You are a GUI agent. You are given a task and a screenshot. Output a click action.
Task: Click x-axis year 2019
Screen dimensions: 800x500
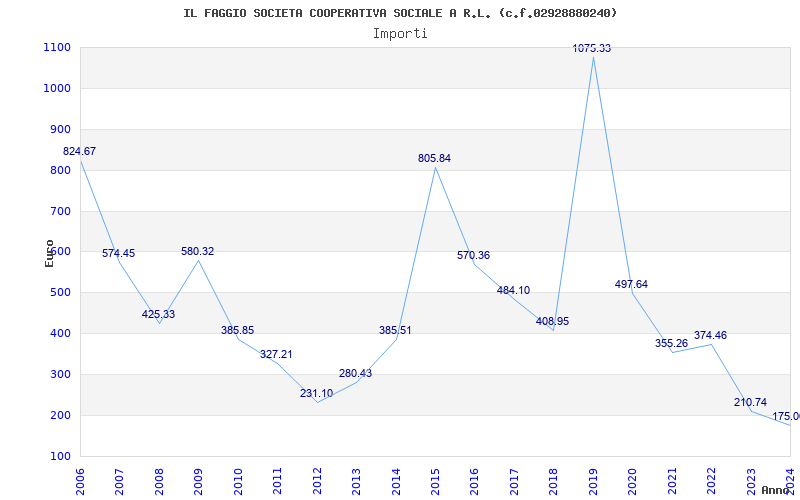pos(593,481)
